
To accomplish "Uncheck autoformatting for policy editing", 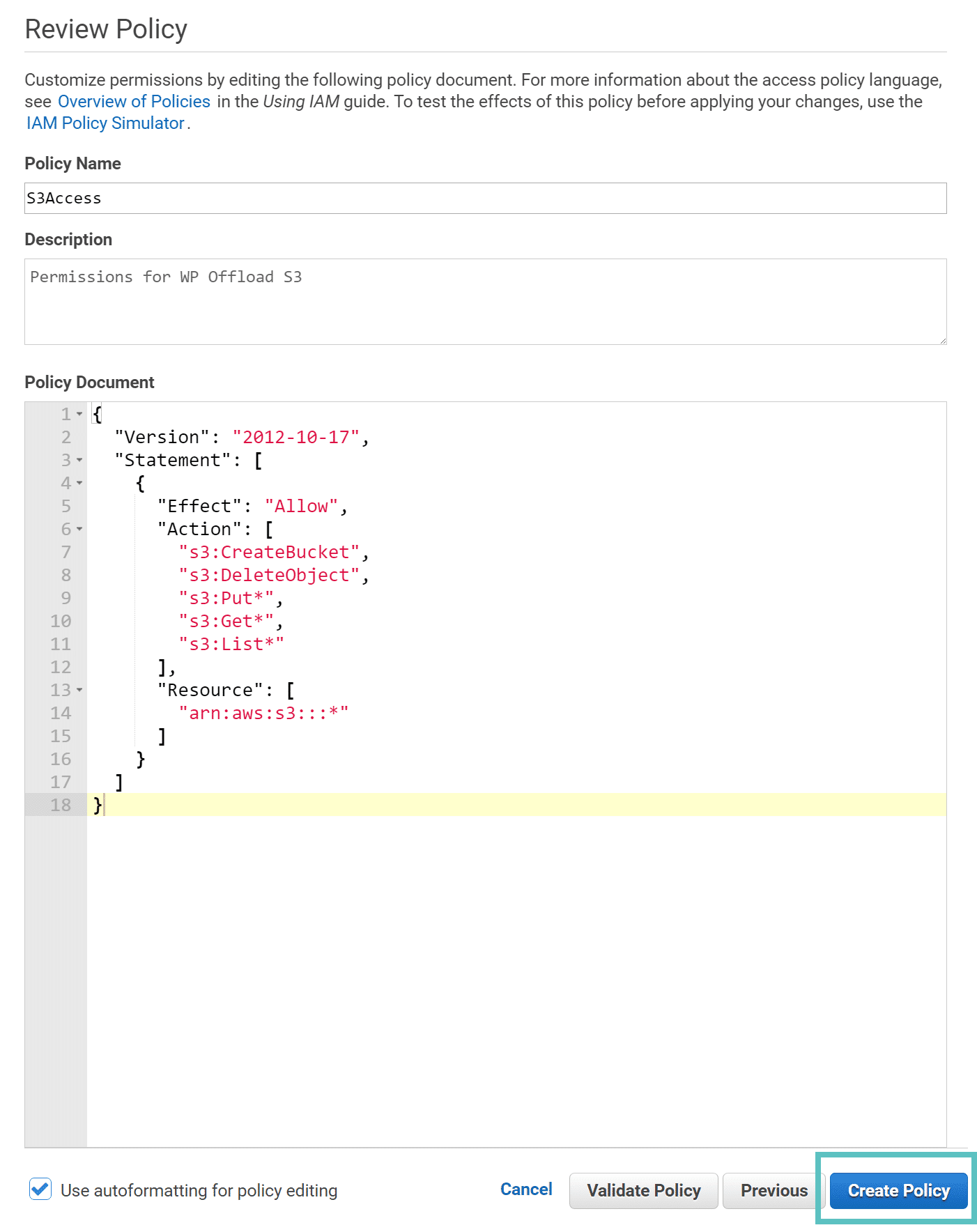I will click(40, 1189).
